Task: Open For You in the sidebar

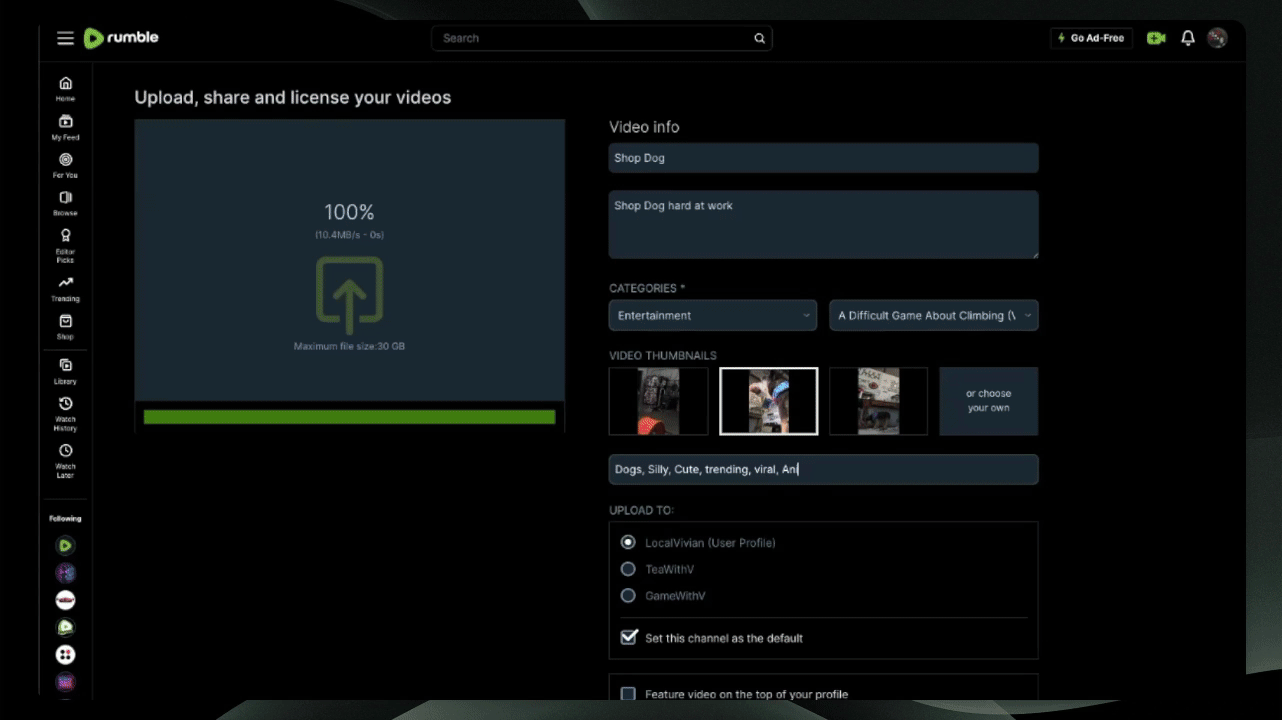Action: [65, 165]
